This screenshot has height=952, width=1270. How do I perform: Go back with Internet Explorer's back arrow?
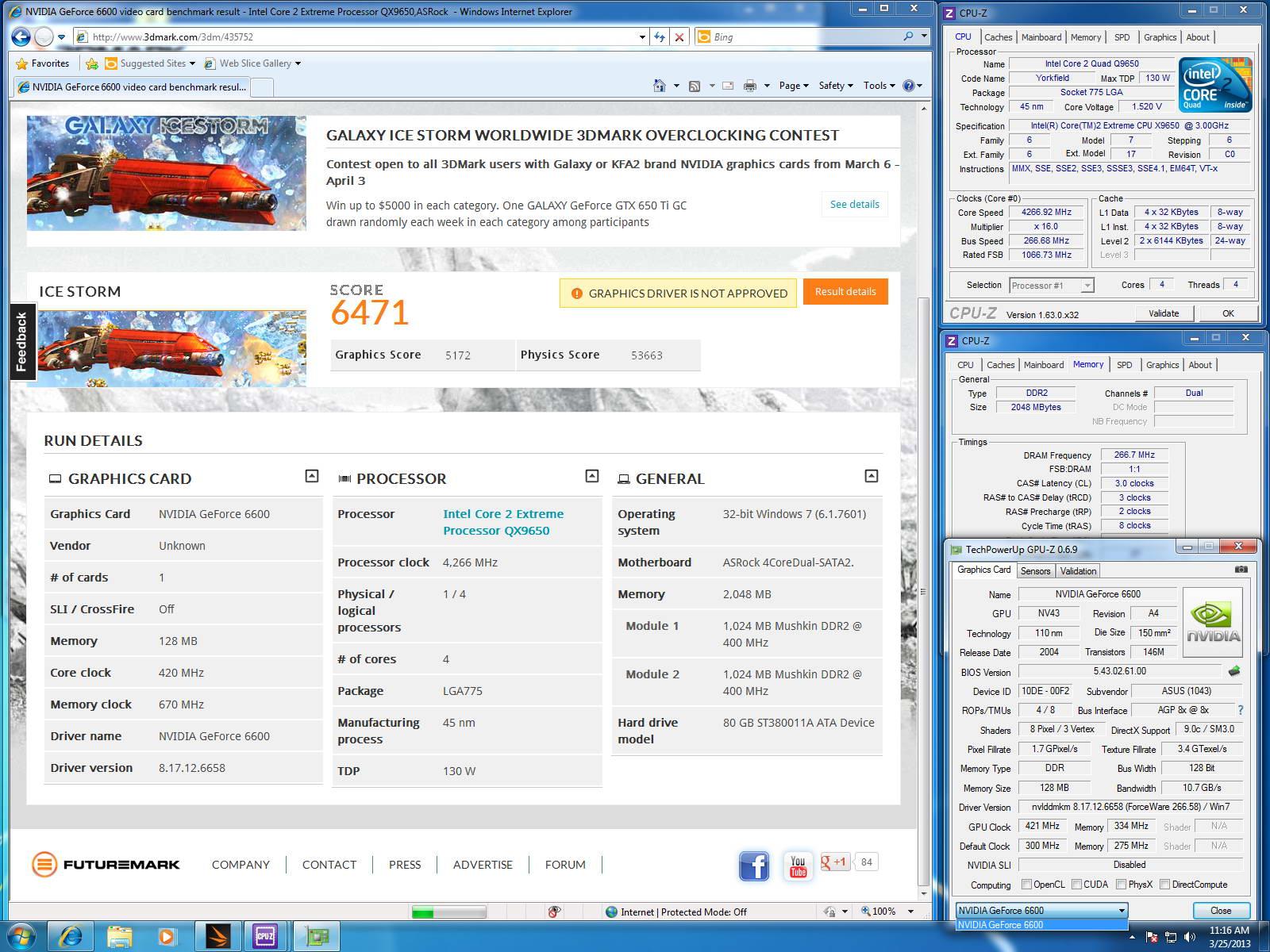click(x=21, y=36)
